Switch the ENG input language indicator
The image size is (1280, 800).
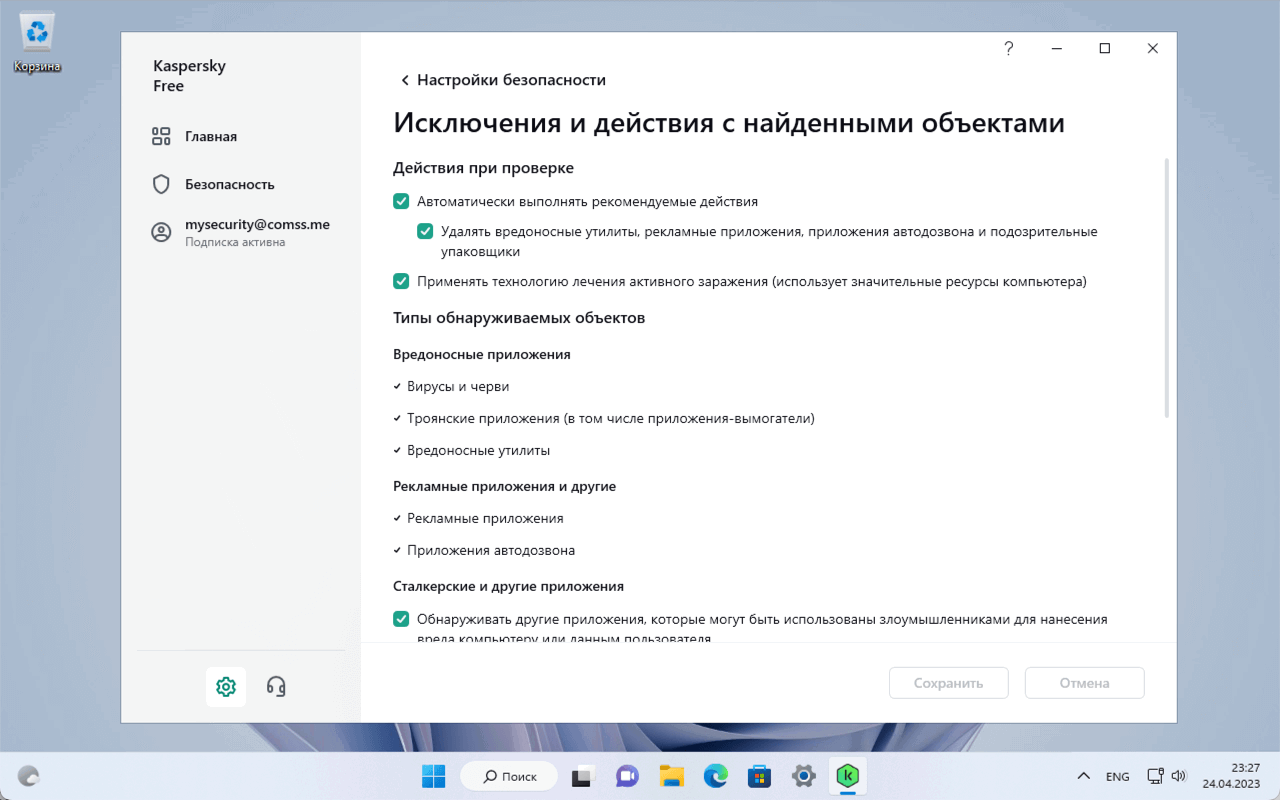(x=1118, y=776)
